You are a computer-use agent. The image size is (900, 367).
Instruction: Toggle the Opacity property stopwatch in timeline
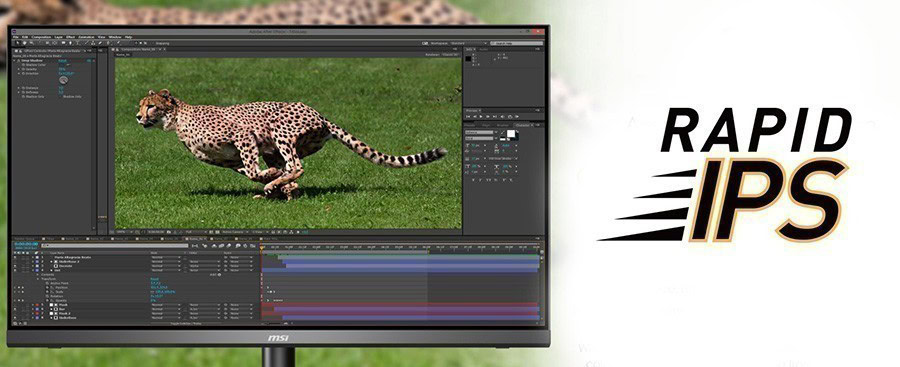pos(47,300)
